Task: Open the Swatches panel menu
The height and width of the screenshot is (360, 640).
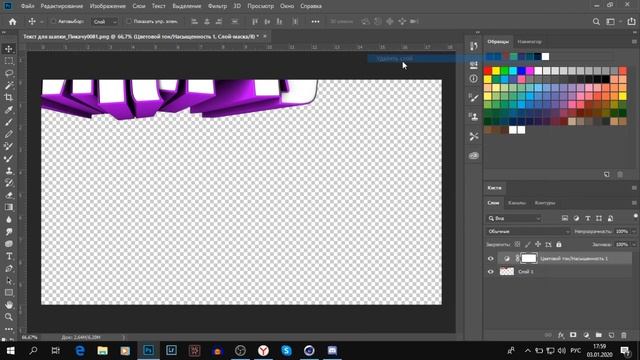Action: coord(634,42)
